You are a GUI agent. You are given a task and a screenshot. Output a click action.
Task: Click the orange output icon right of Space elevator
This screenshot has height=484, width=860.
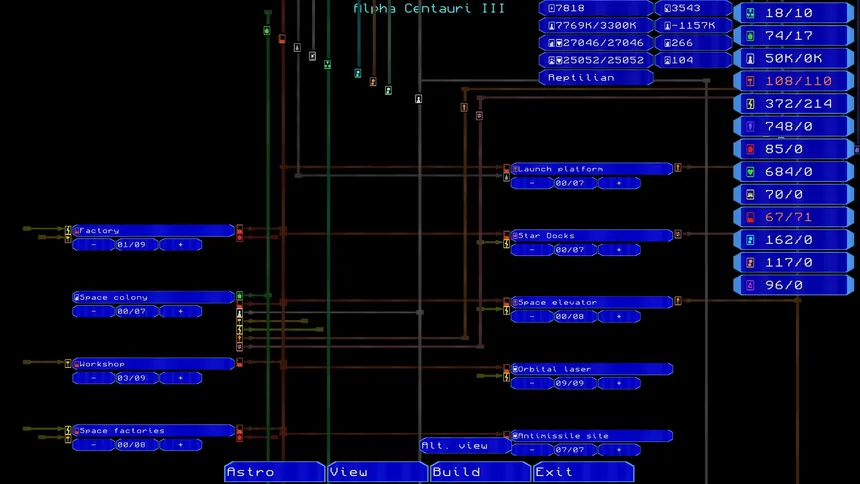click(678, 301)
